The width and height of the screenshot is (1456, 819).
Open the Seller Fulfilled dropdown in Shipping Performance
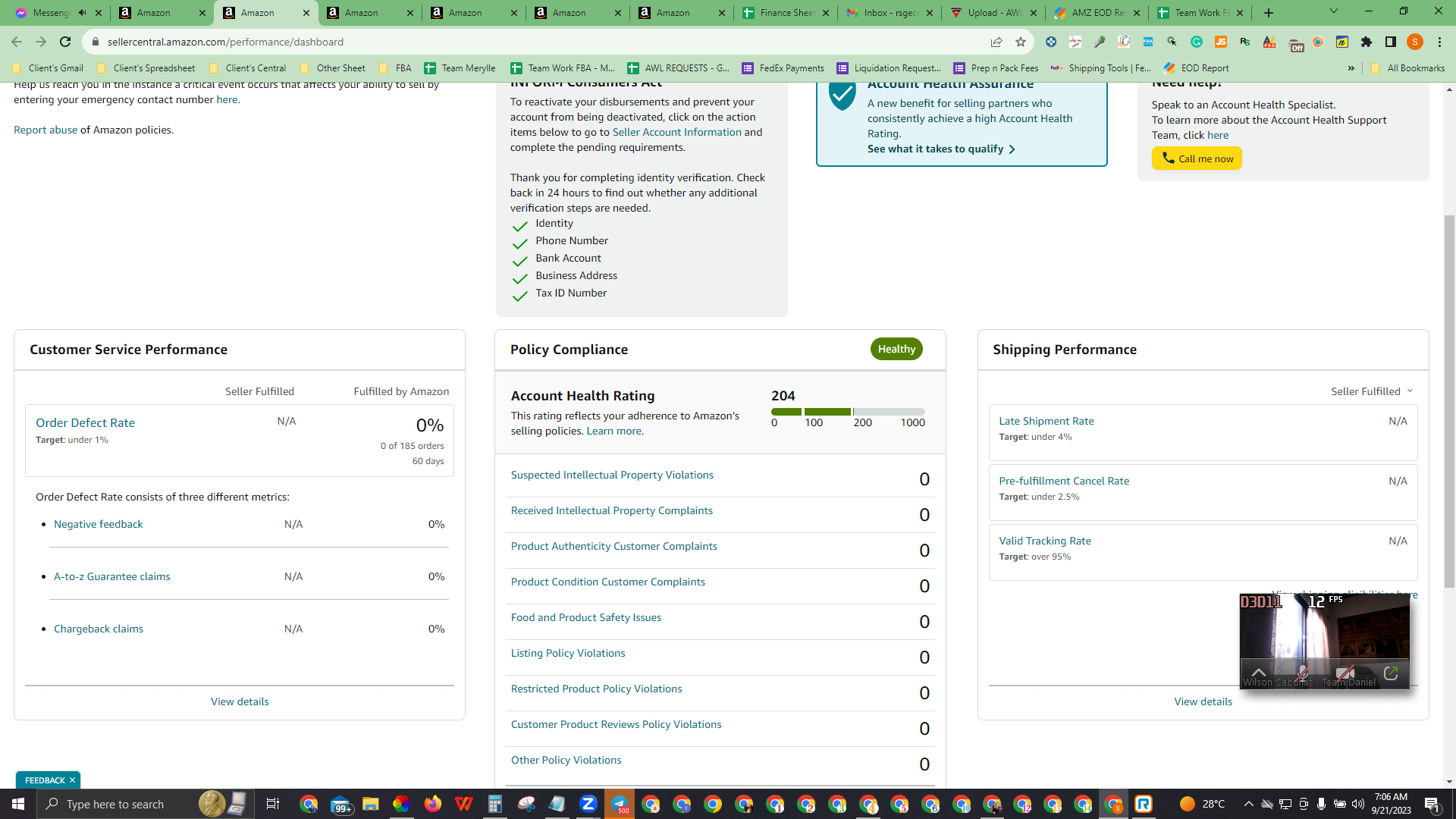1372,391
